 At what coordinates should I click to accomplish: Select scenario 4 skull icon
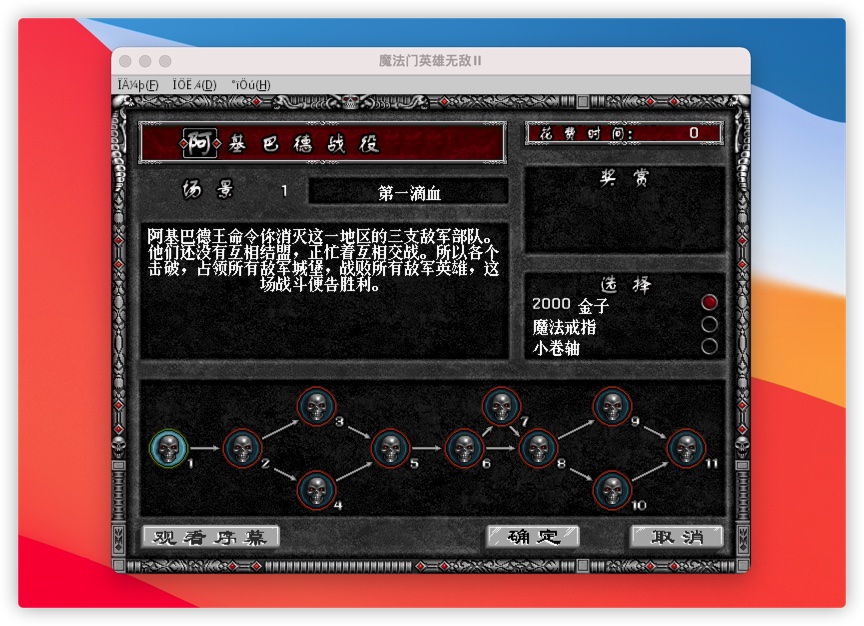pos(316,490)
